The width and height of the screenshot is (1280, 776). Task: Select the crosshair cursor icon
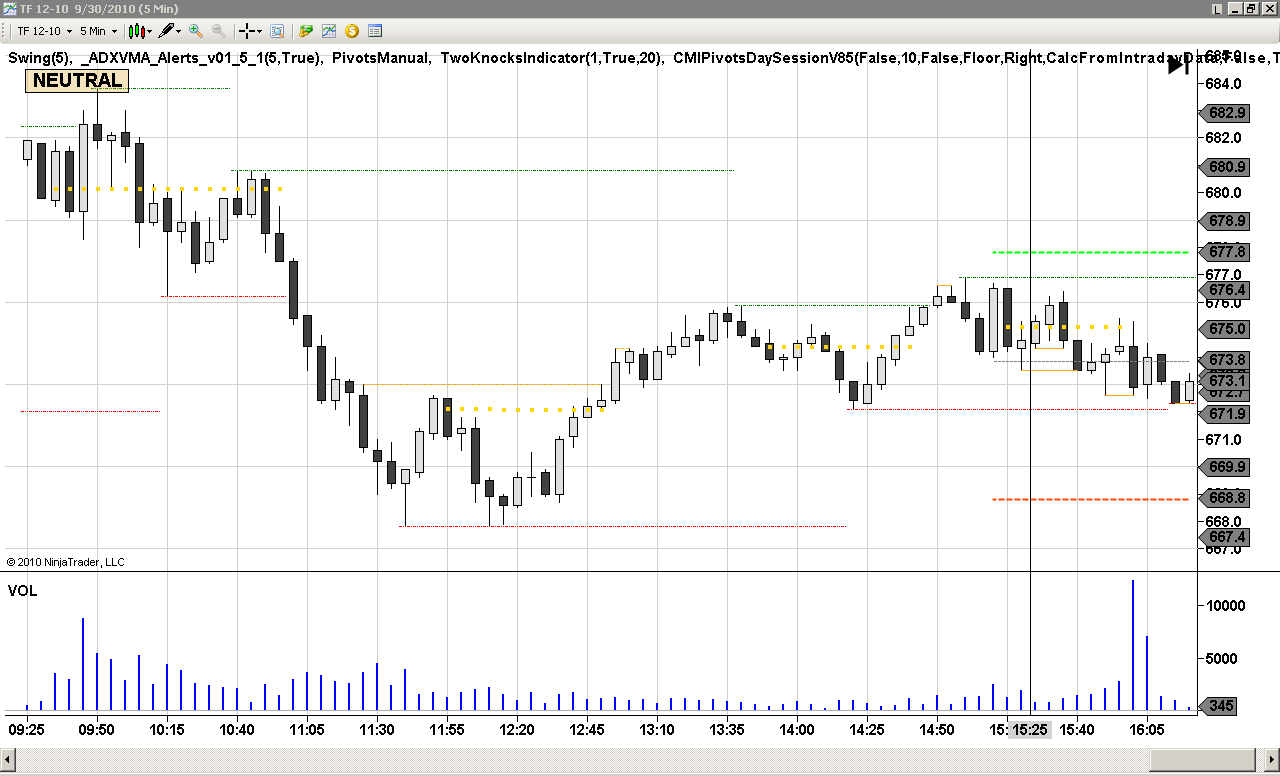pyautogui.click(x=247, y=31)
